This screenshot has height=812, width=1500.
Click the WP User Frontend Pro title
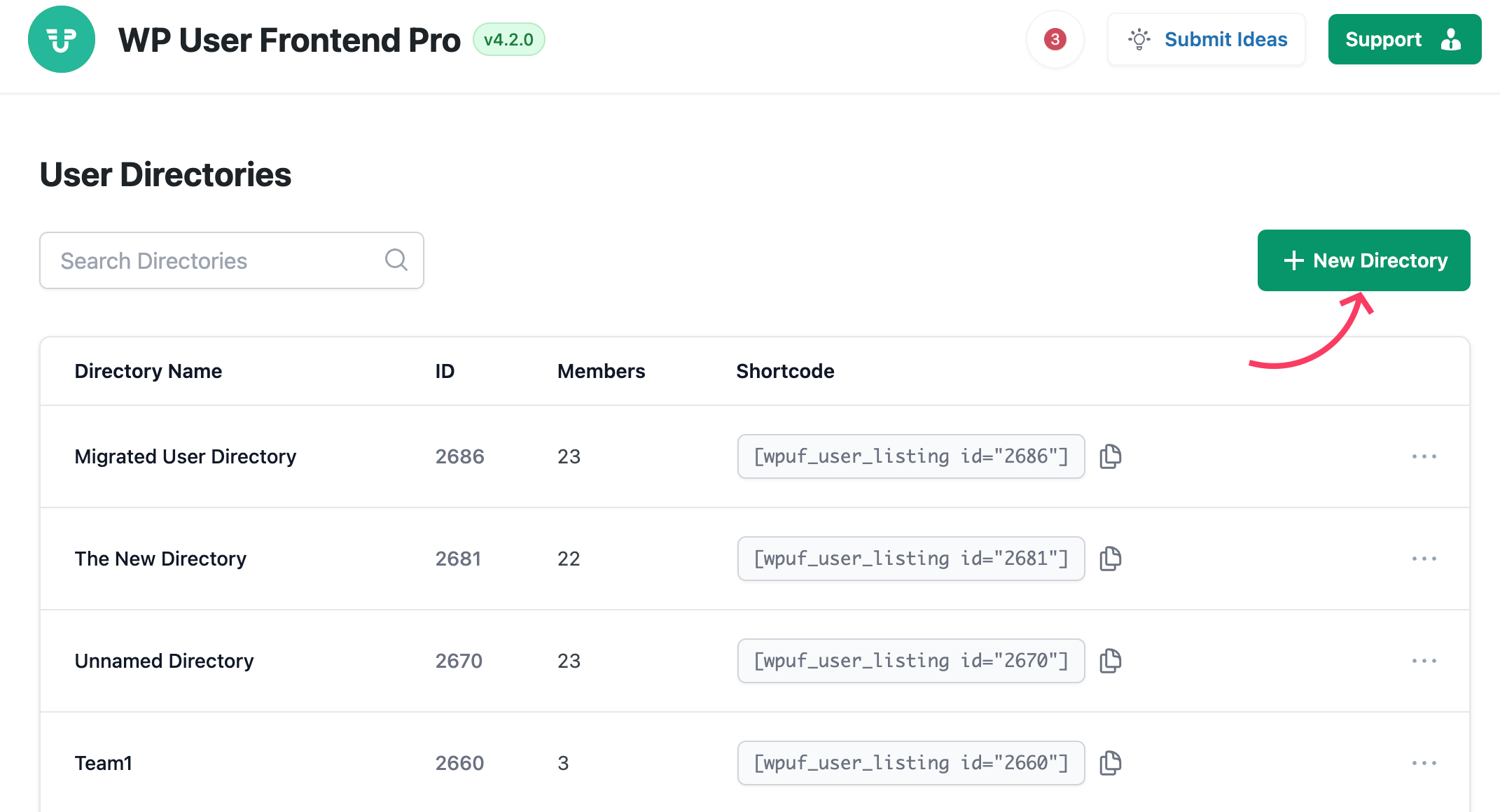tap(289, 40)
